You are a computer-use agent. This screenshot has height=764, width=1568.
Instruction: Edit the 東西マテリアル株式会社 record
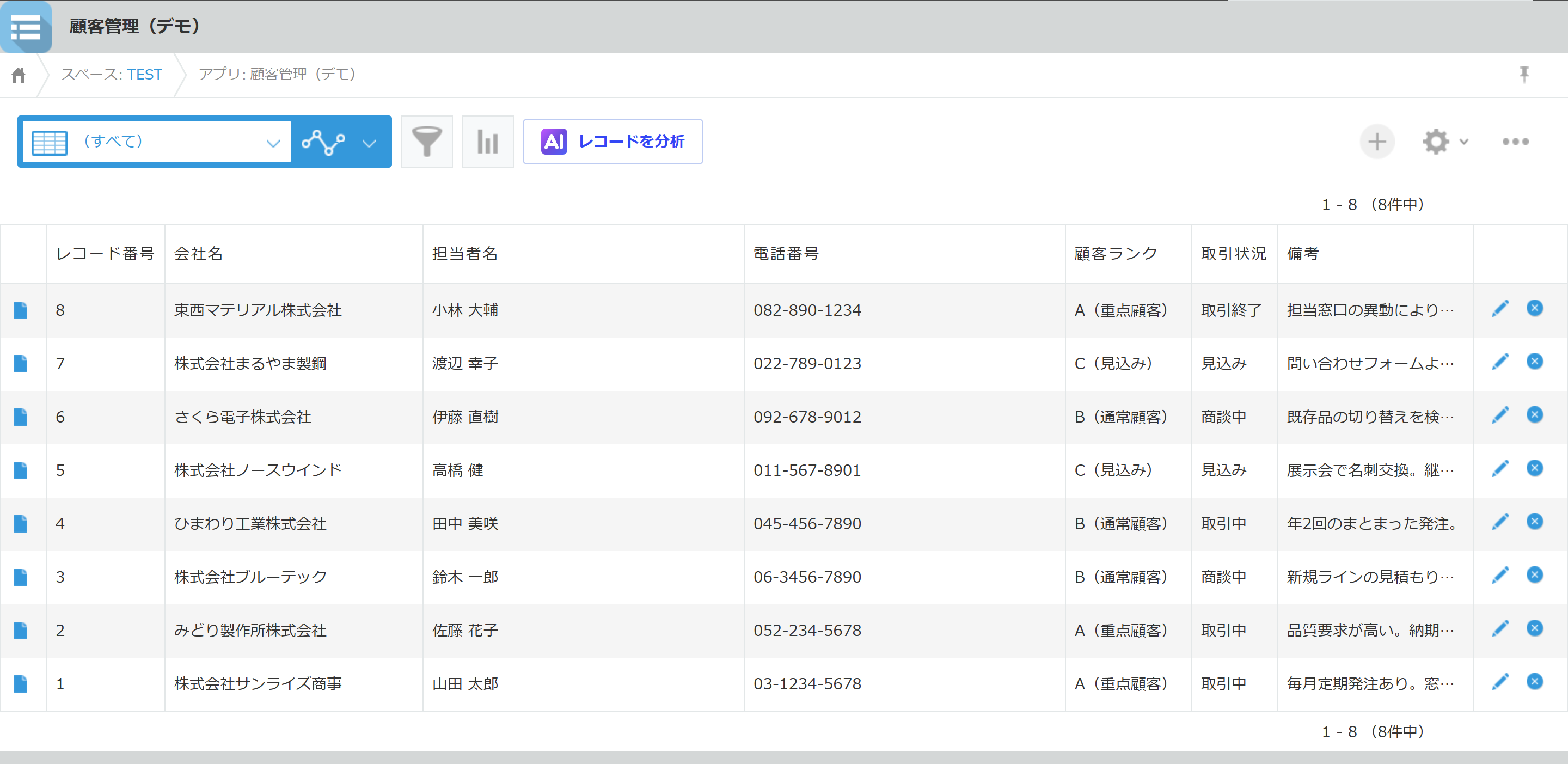tap(1500, 309)
